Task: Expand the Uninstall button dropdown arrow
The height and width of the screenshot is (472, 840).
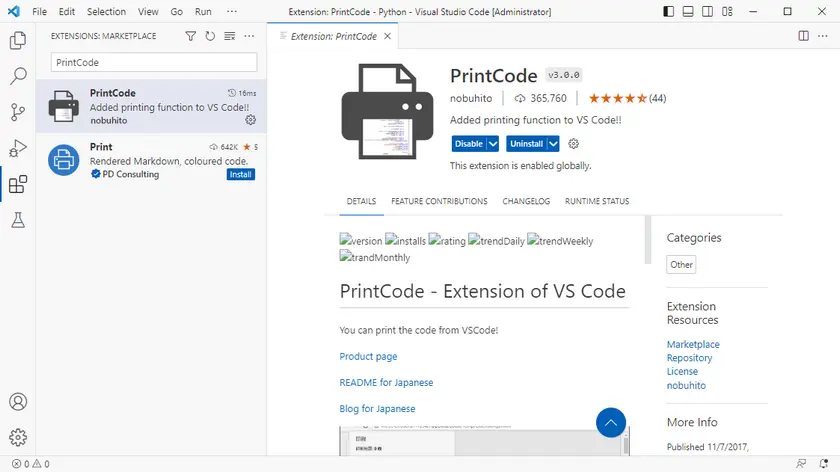Action: [x=553, y=144]
